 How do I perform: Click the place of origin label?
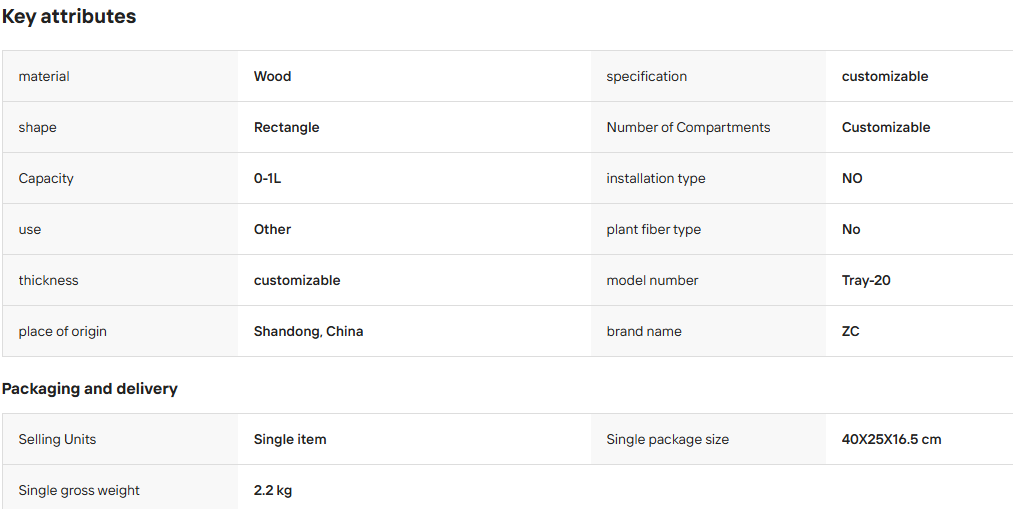63,331
